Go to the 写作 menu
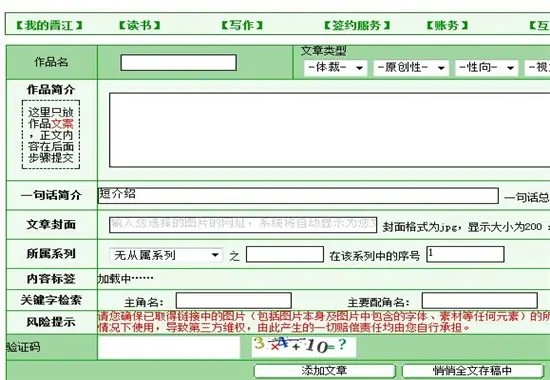Screen dimensions: 550x380 [242, 25]
